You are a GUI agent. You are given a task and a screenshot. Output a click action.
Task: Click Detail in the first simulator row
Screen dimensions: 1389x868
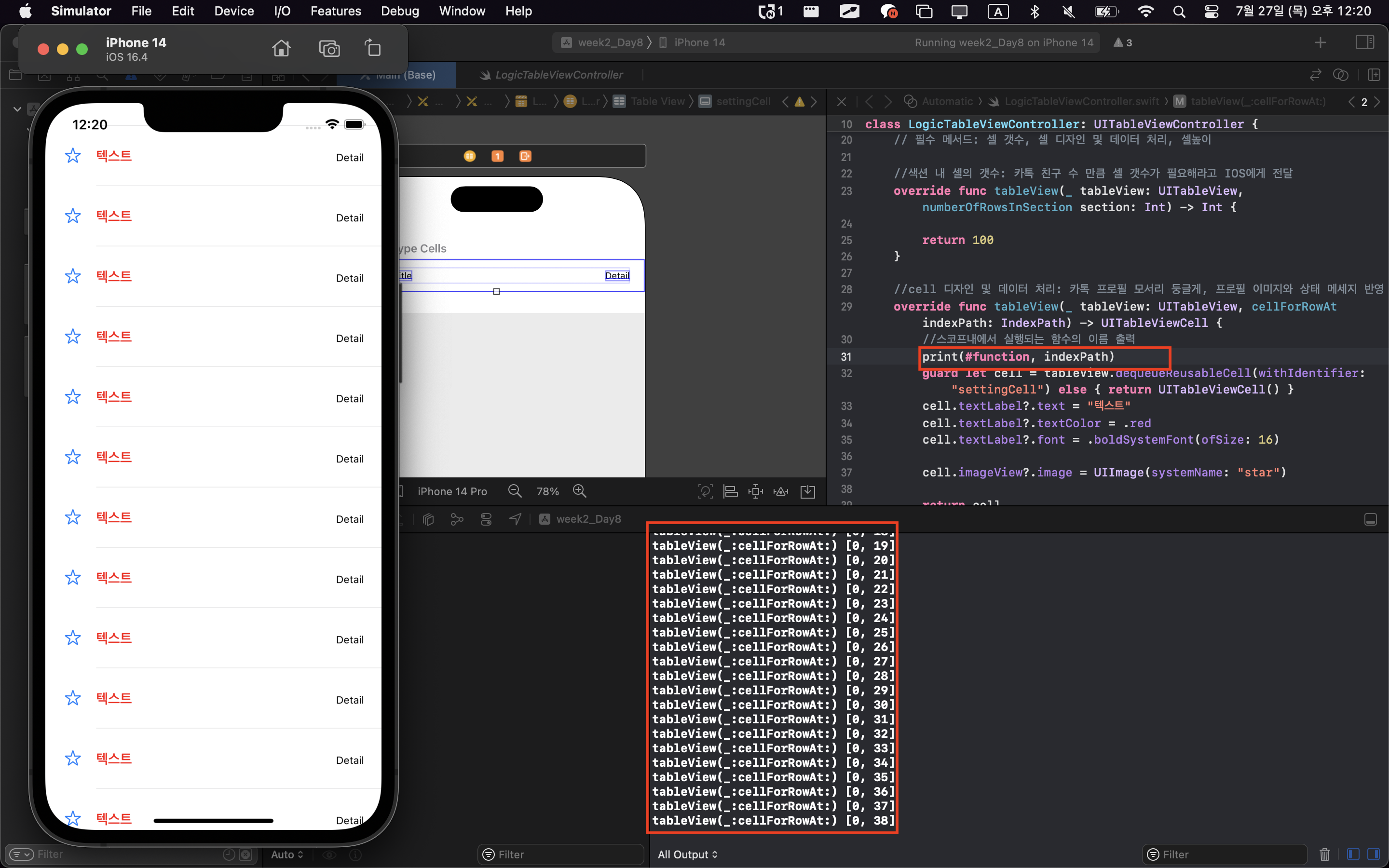[x=350, y=157]
